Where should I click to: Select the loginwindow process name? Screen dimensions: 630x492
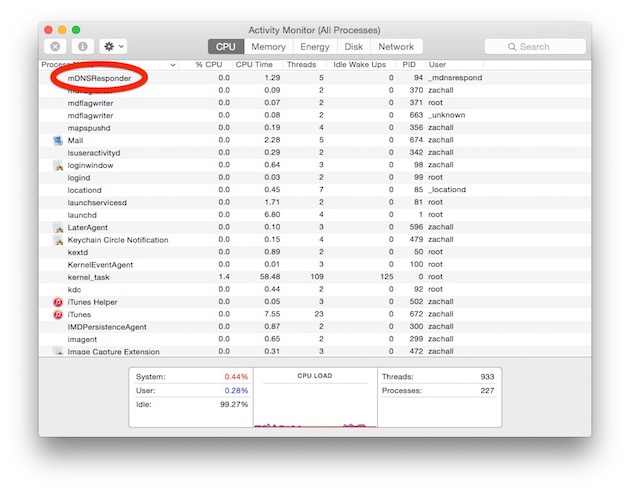(90, 165)
